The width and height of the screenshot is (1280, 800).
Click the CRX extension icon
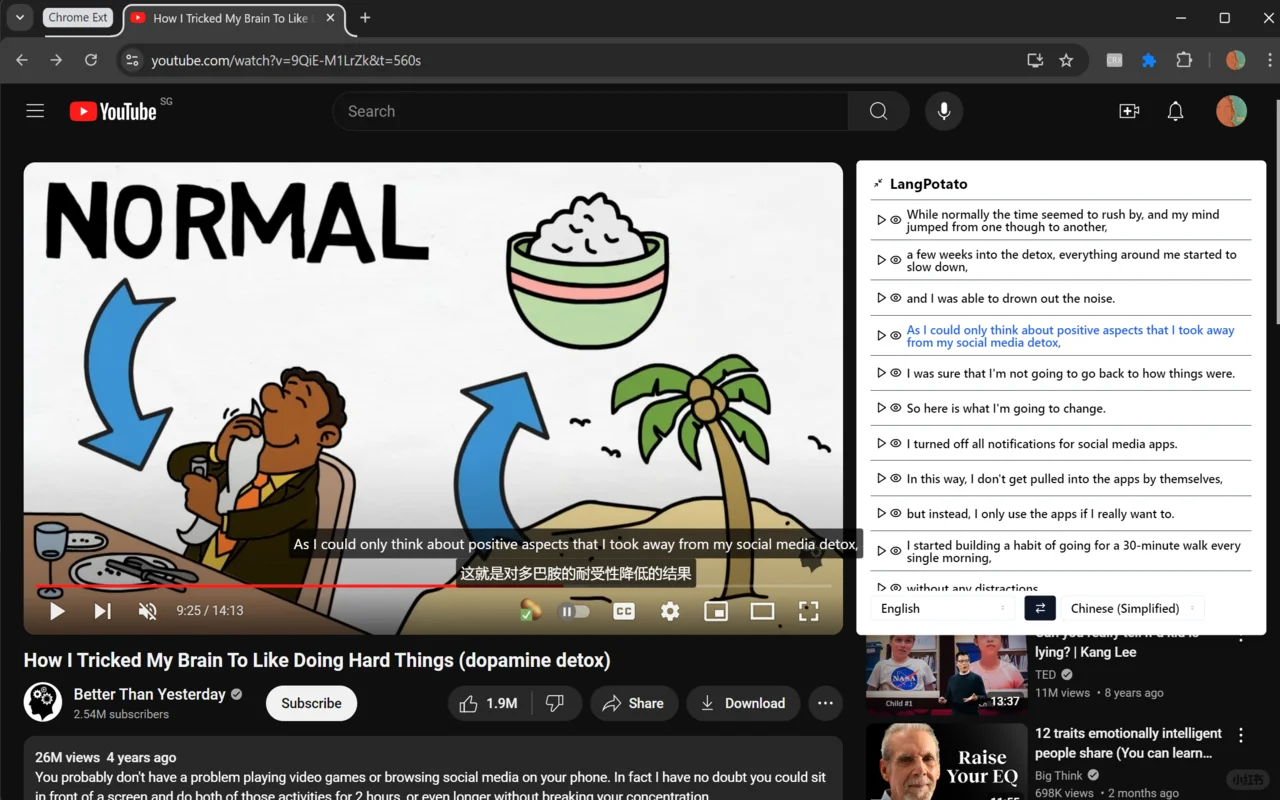click(x=1114, y=60)
